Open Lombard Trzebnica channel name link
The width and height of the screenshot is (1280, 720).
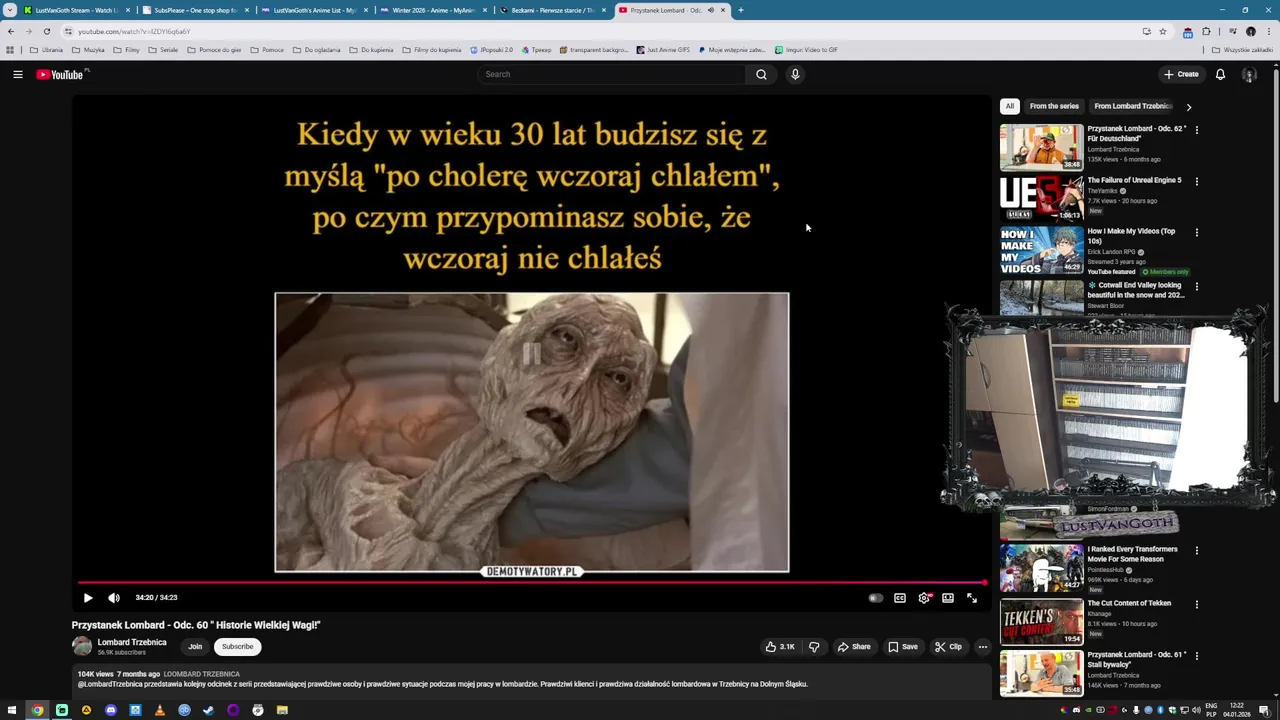(x=132, y=642)
